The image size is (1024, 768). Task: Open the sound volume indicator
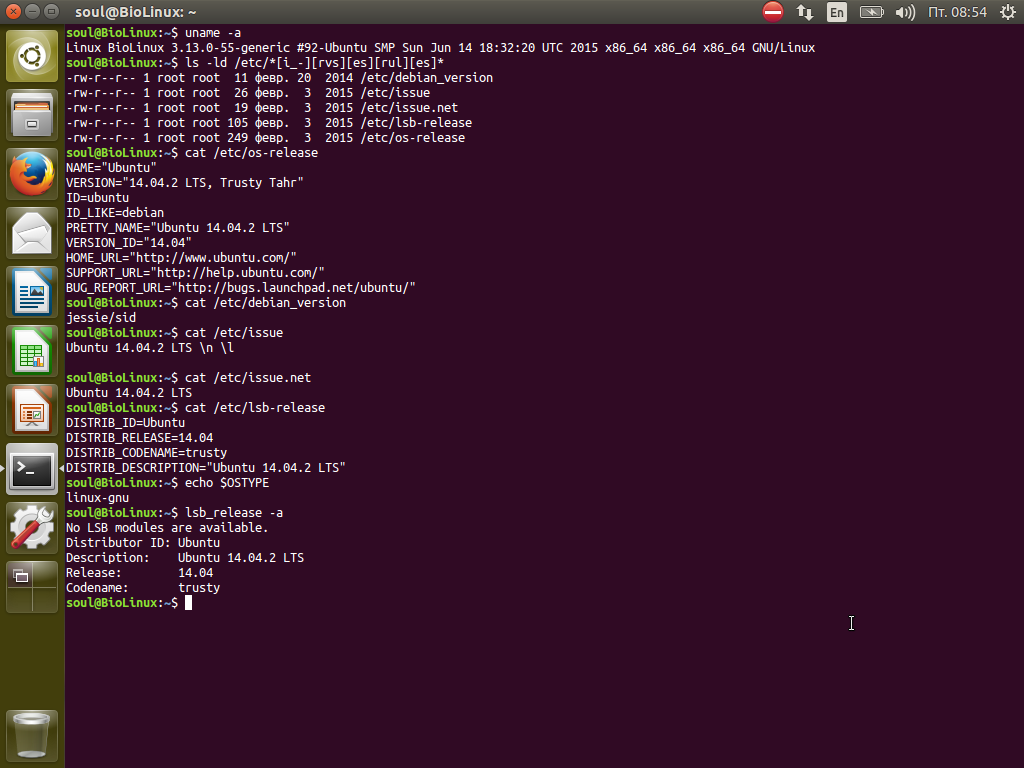pyautogui.click(x=904, y=12)
